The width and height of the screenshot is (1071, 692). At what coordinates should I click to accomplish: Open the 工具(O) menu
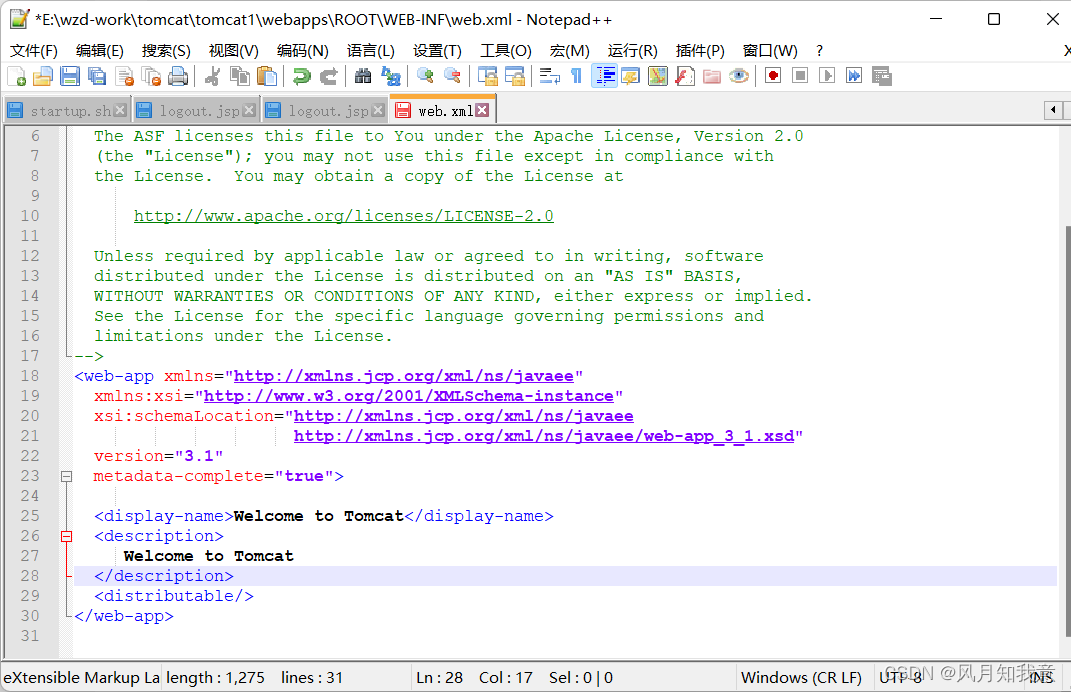(505, 51)
